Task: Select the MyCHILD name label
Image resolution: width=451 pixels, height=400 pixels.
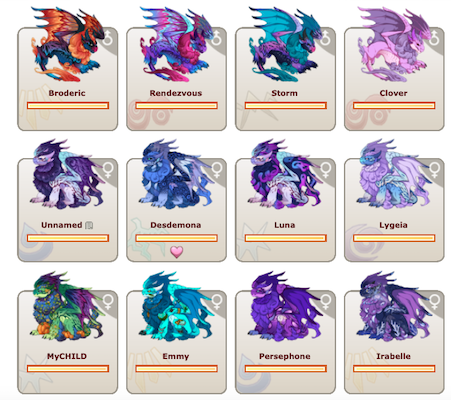Action: [x=67, y=356]
